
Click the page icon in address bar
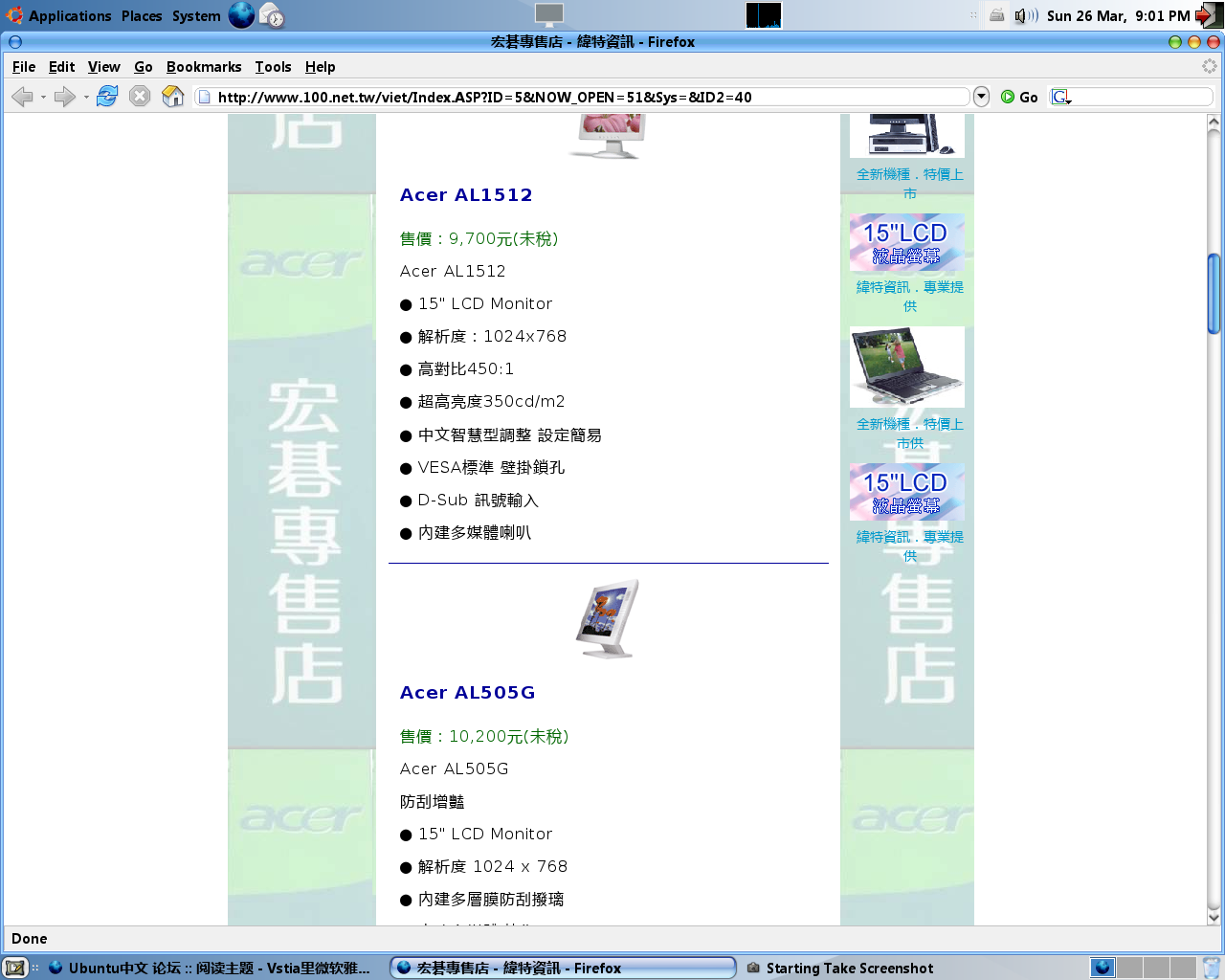[x=204, y=97]
